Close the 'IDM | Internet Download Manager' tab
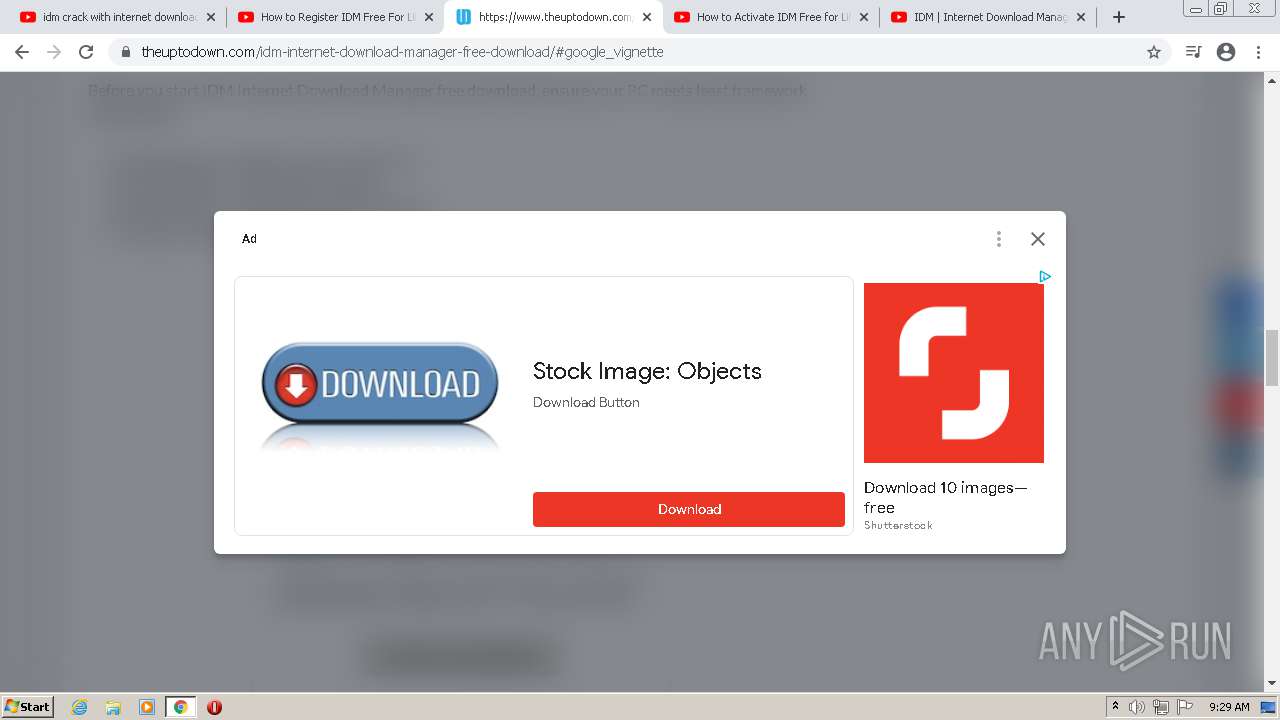This screenshot has width=1280, height=720. point(1081,17)
